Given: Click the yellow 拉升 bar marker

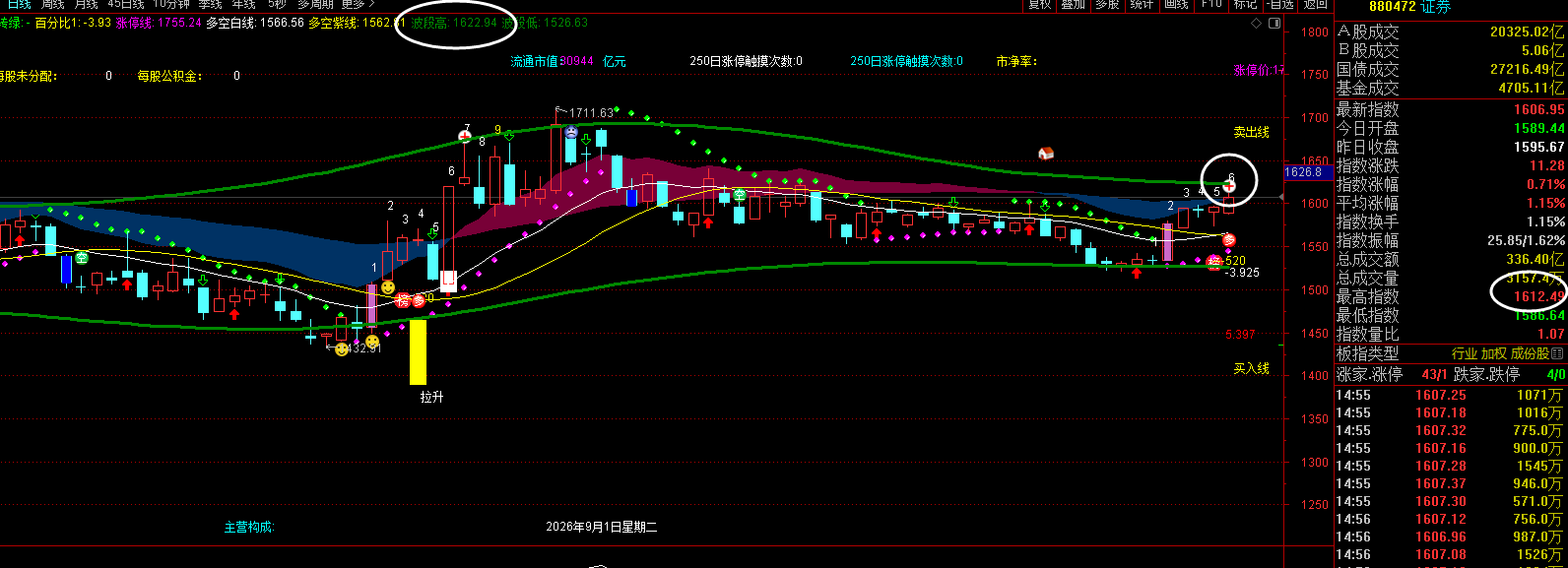Looking at the screenshot, I should (418, 351).
